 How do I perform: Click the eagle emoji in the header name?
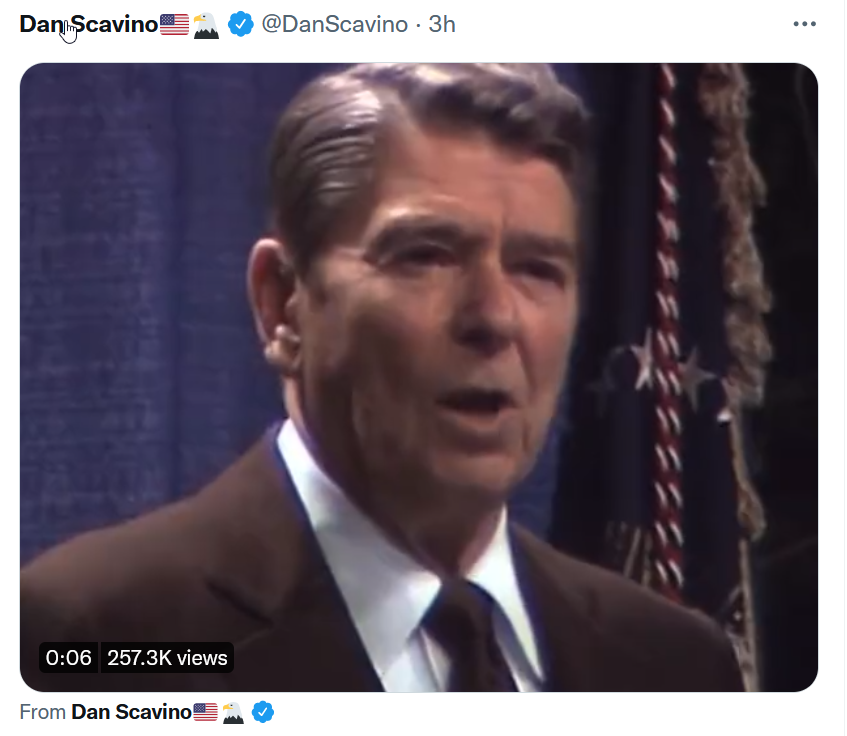(206, 25)
